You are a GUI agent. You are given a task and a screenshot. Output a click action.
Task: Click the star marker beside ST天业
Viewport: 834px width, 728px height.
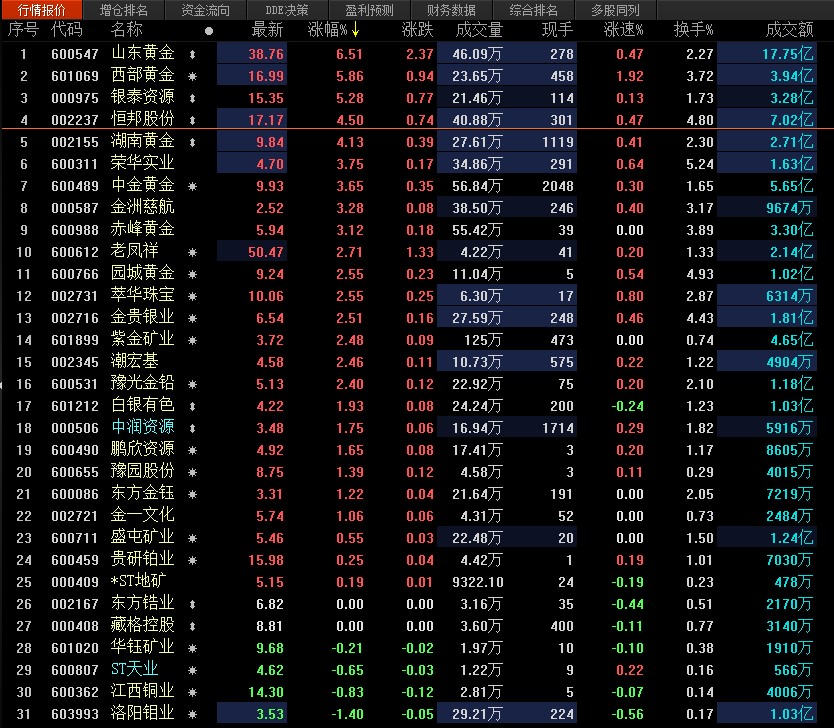[x=193, y=671]
